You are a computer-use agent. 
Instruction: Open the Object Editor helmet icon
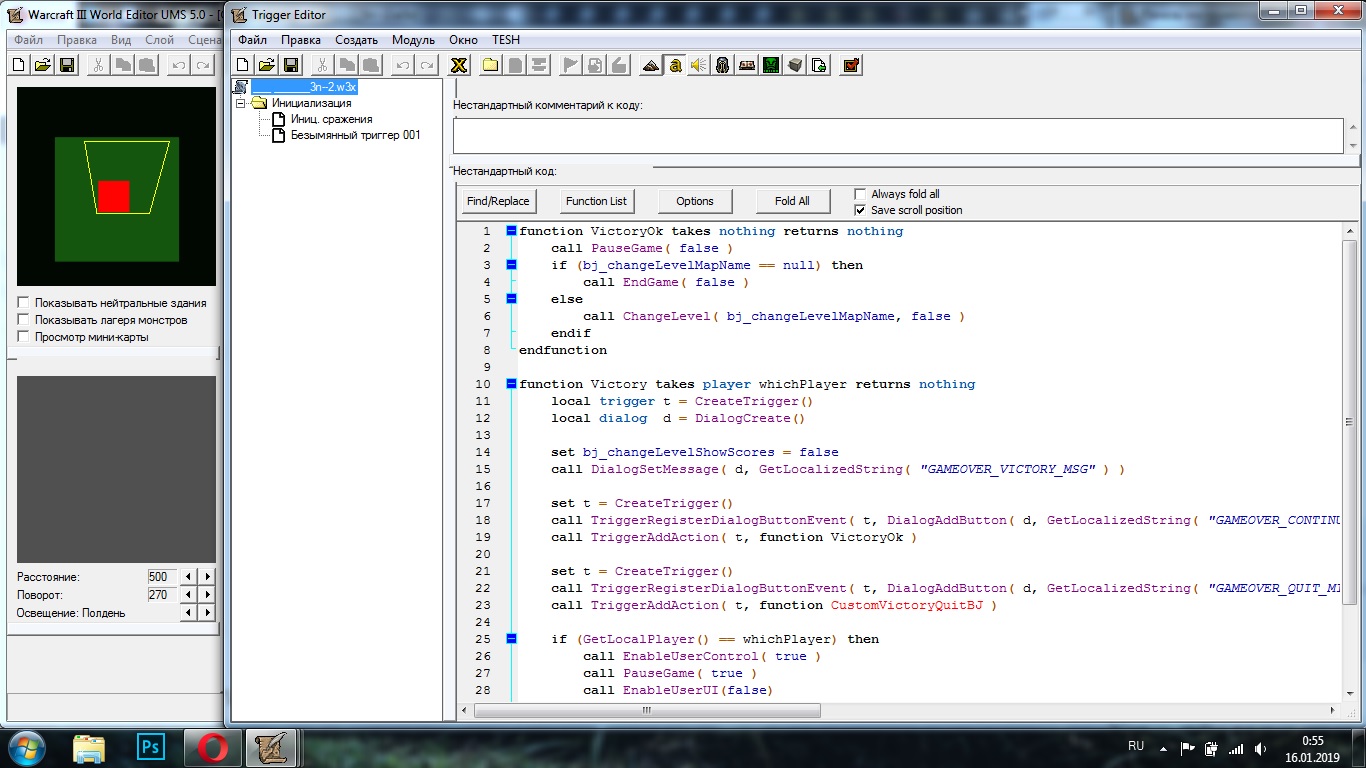722,65
